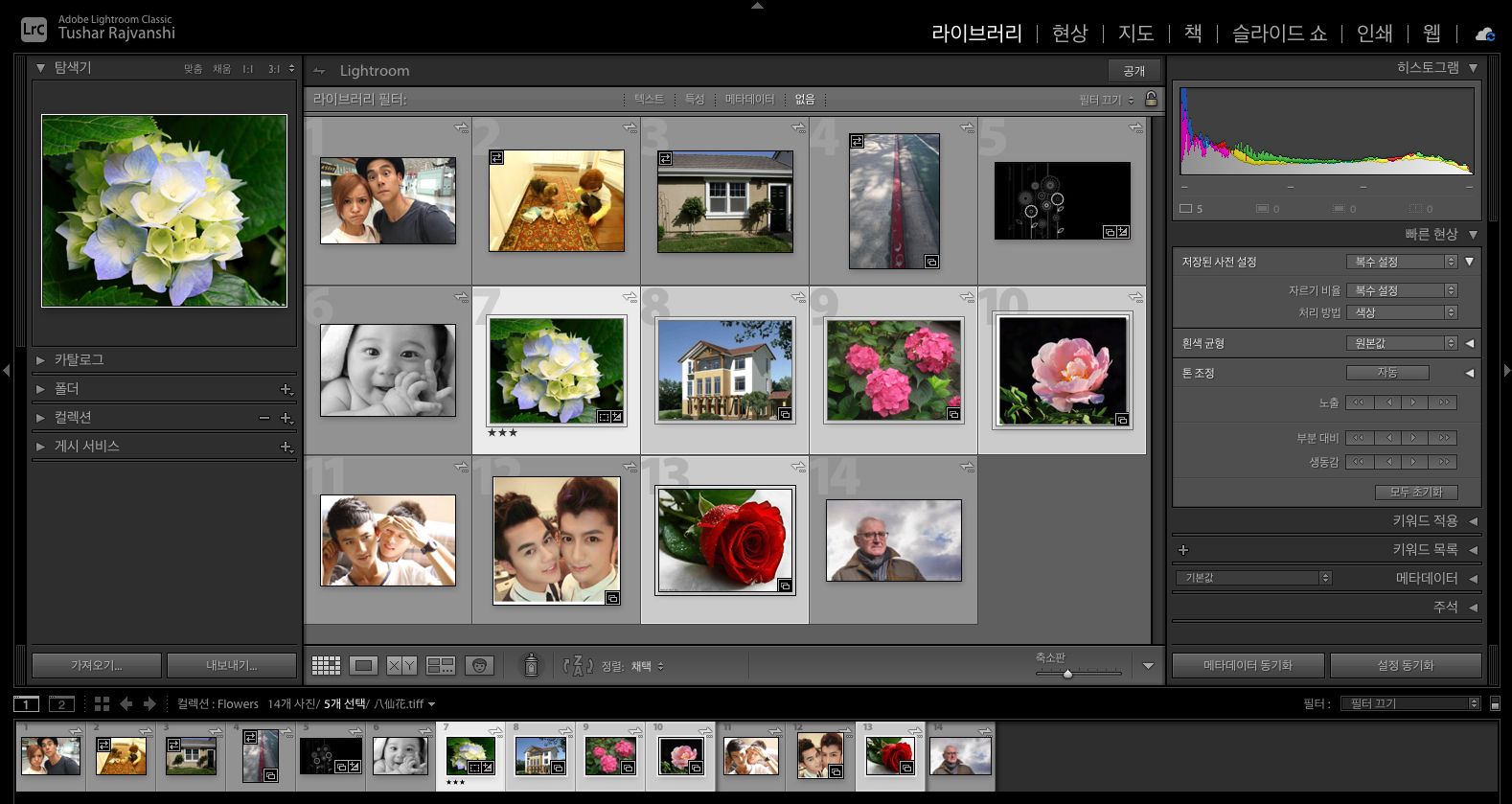
Task: Decrease 노출 by a large step
Action: [1359, 403]
